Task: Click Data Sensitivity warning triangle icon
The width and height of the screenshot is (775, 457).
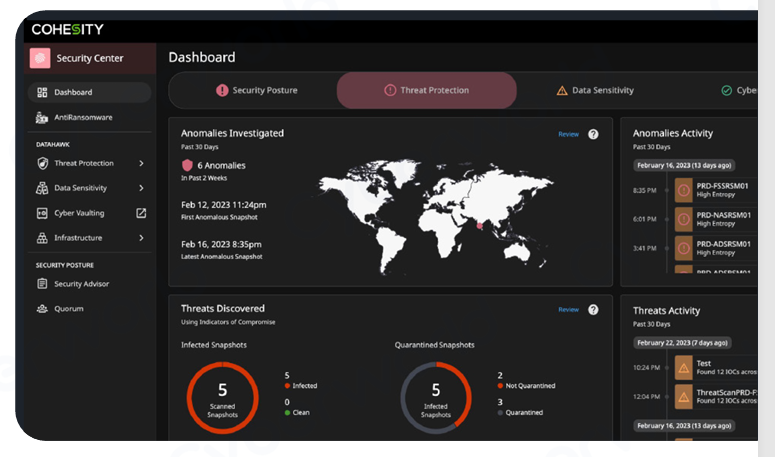Action: pyautogui.click(x=562, y=91)
